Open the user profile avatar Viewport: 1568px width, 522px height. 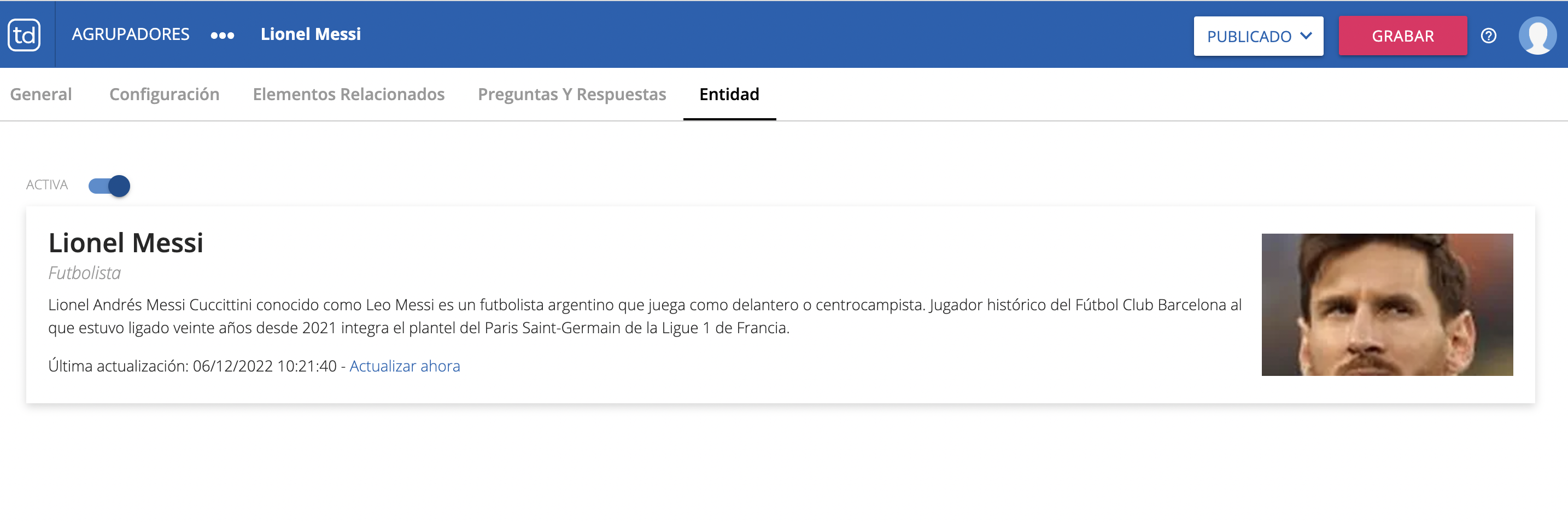coord(1537,36)
